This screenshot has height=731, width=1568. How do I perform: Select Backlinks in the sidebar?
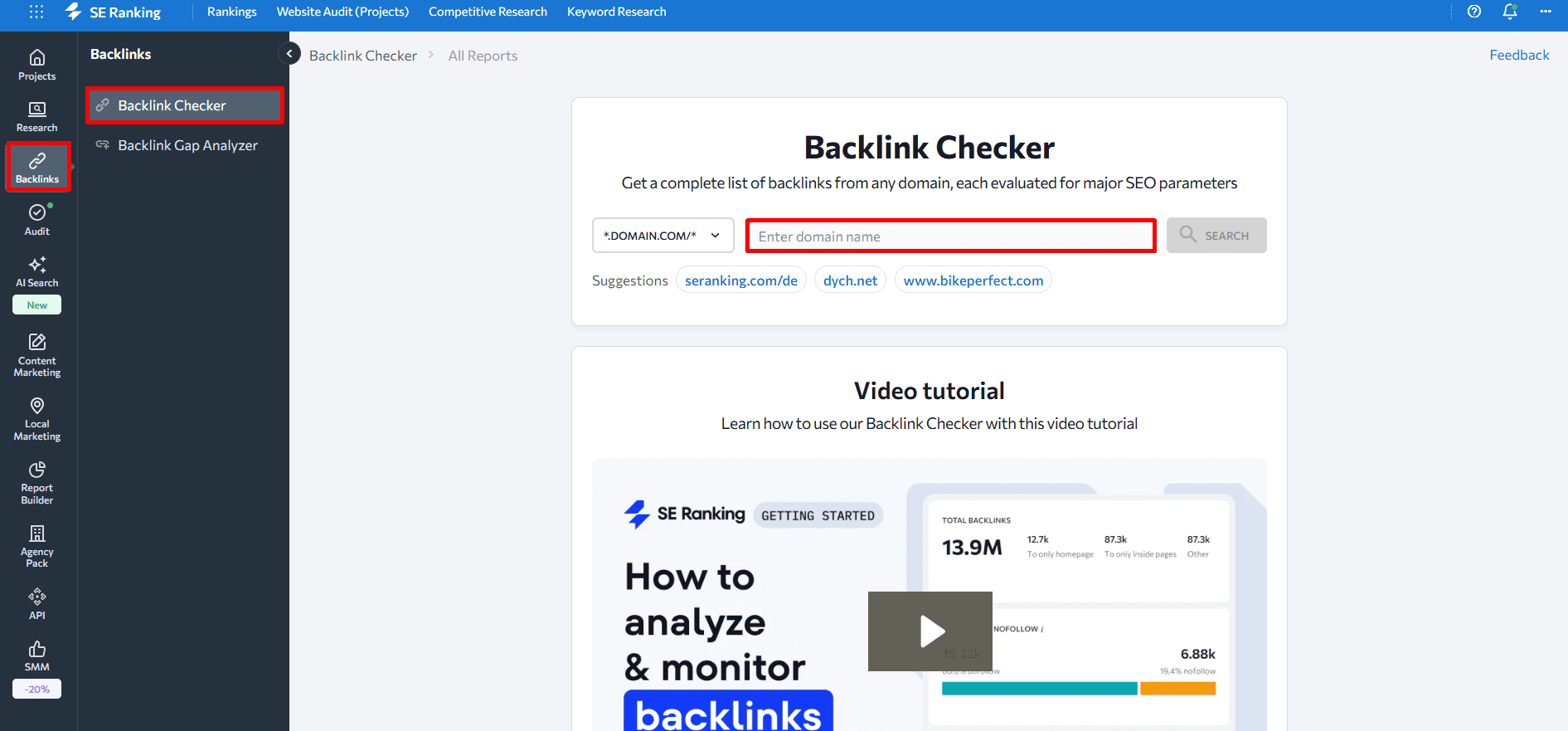[37, 168]
